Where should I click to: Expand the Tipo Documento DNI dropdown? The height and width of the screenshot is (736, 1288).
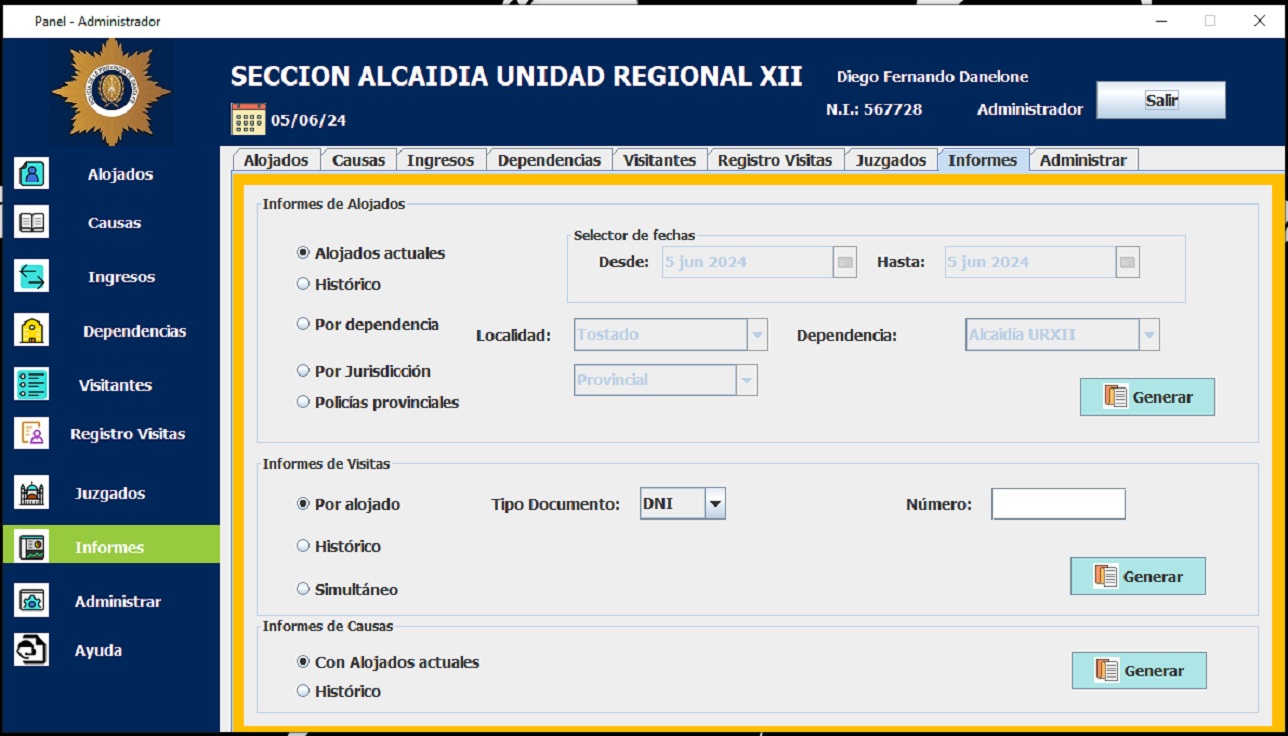pos(714,504)
